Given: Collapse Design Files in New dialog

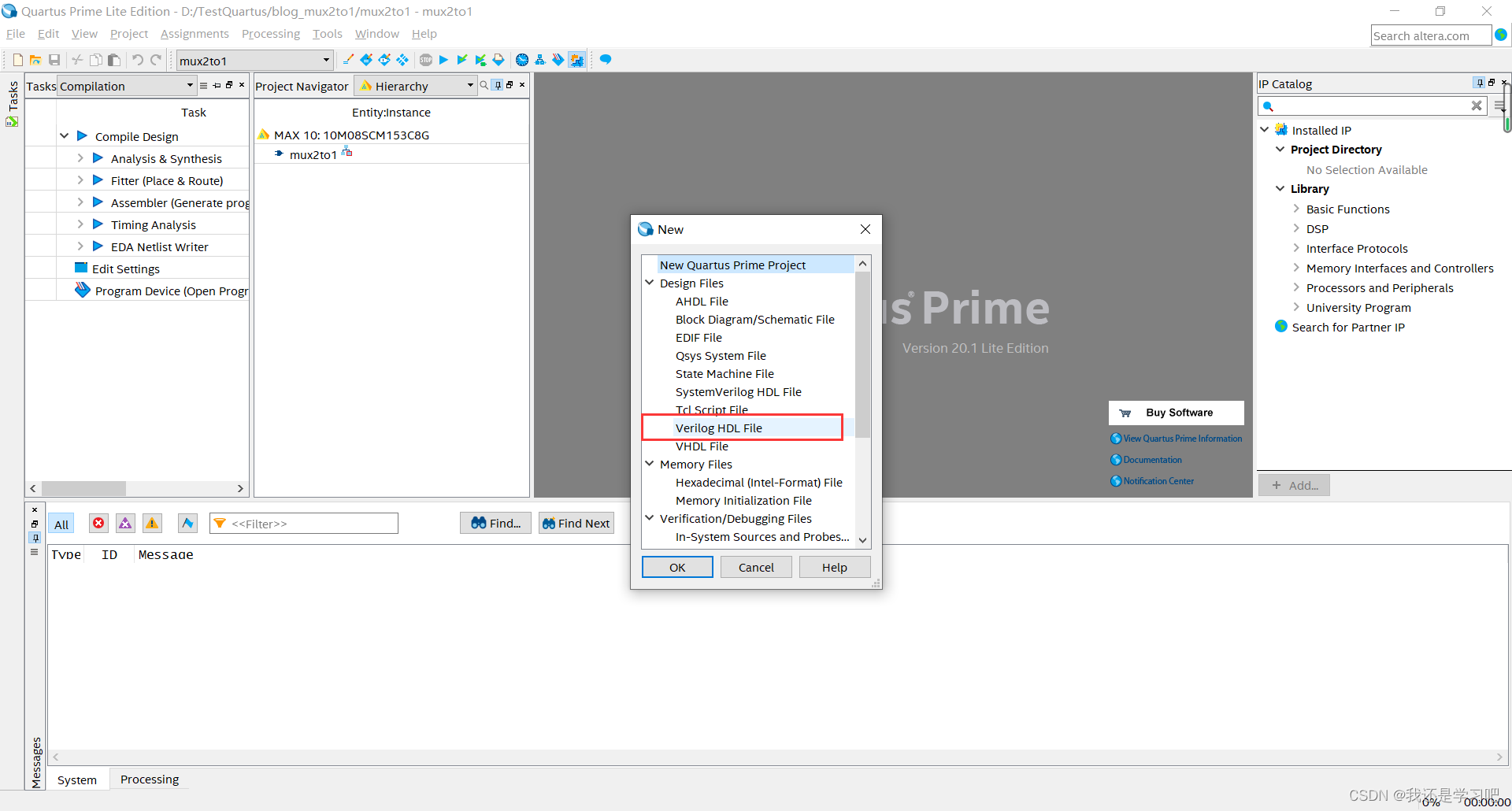Looking at the screenshot, I should (x=650, y=283).
